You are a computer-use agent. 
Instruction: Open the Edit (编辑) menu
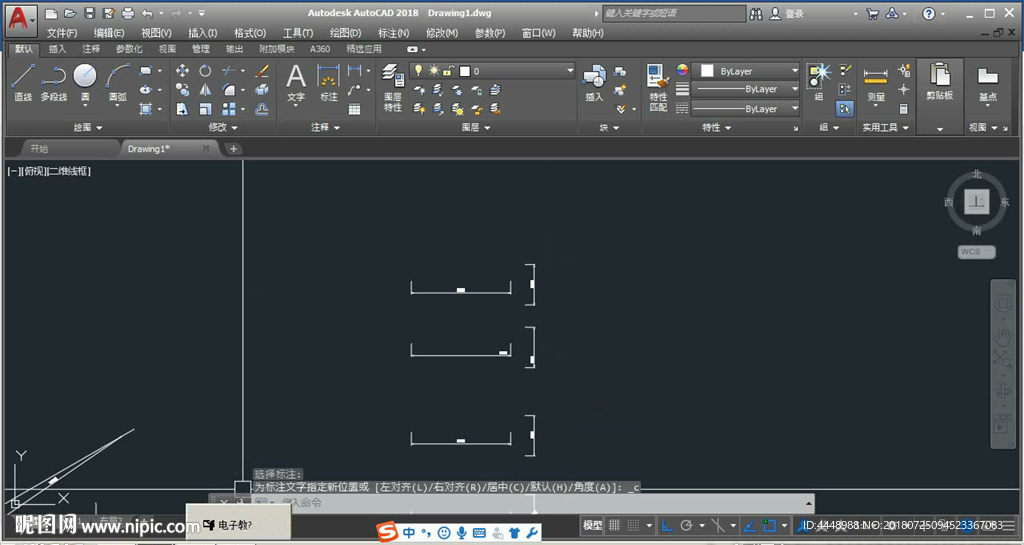tap(108, 33)
